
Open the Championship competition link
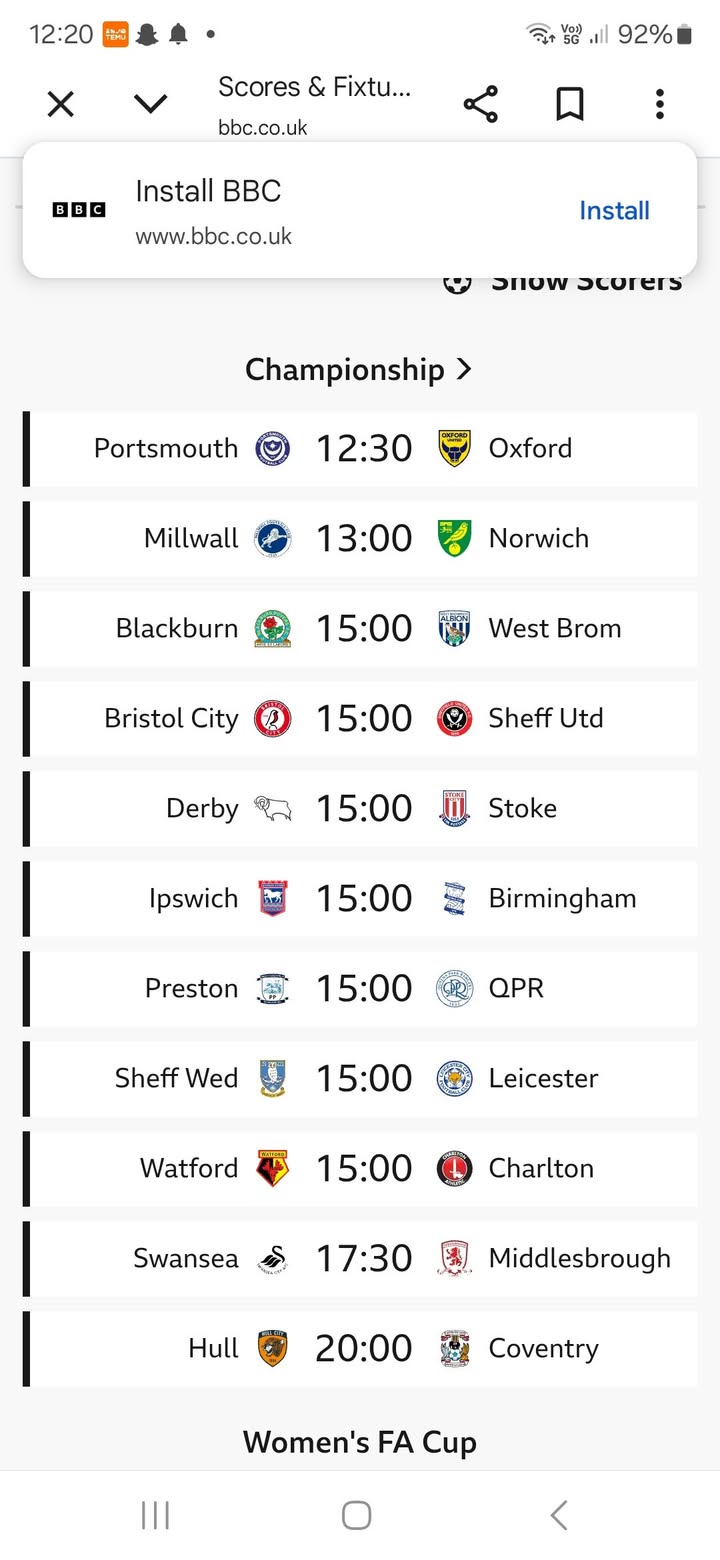coord(358,370)
